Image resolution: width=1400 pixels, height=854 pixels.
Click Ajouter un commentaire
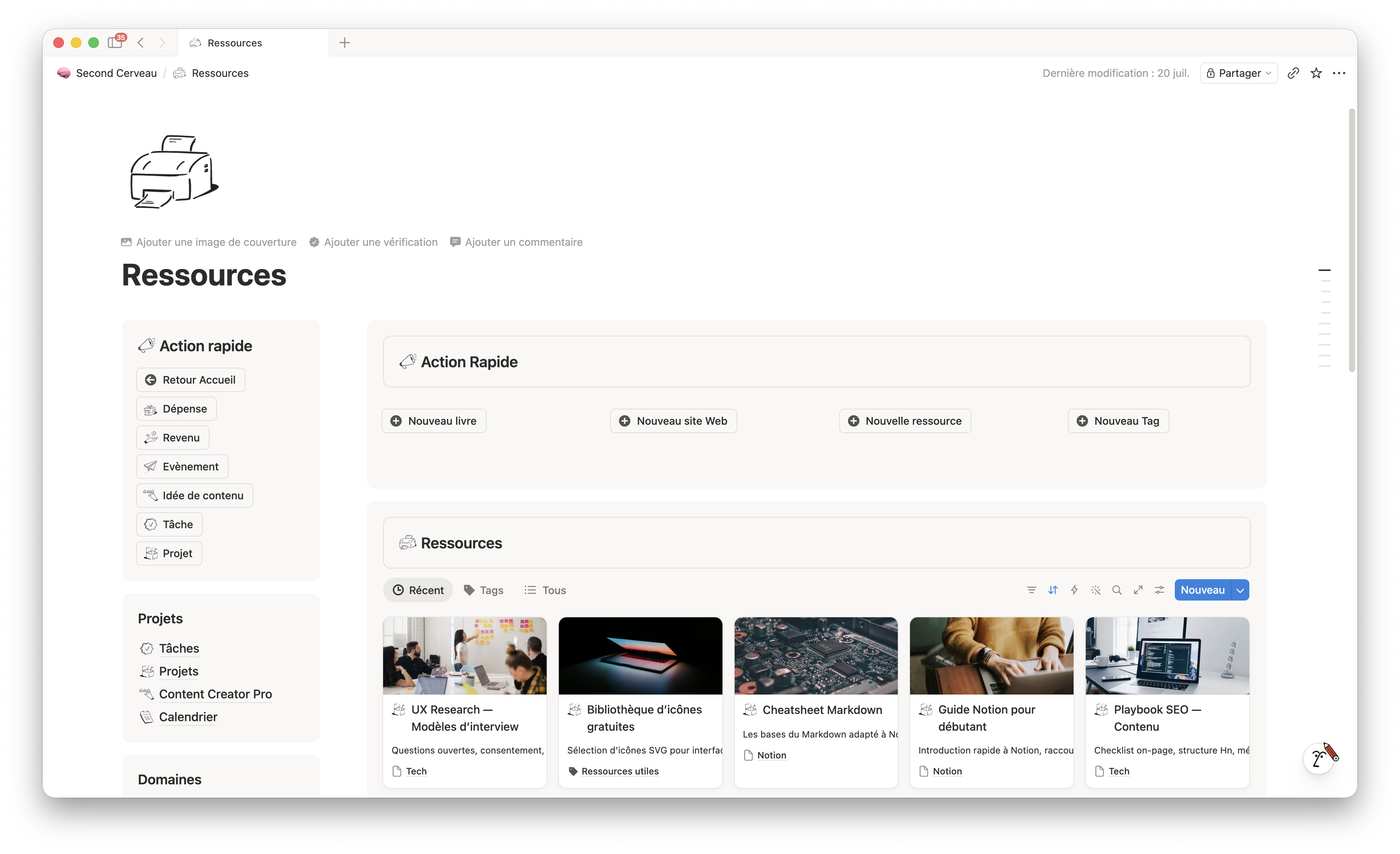516,242
